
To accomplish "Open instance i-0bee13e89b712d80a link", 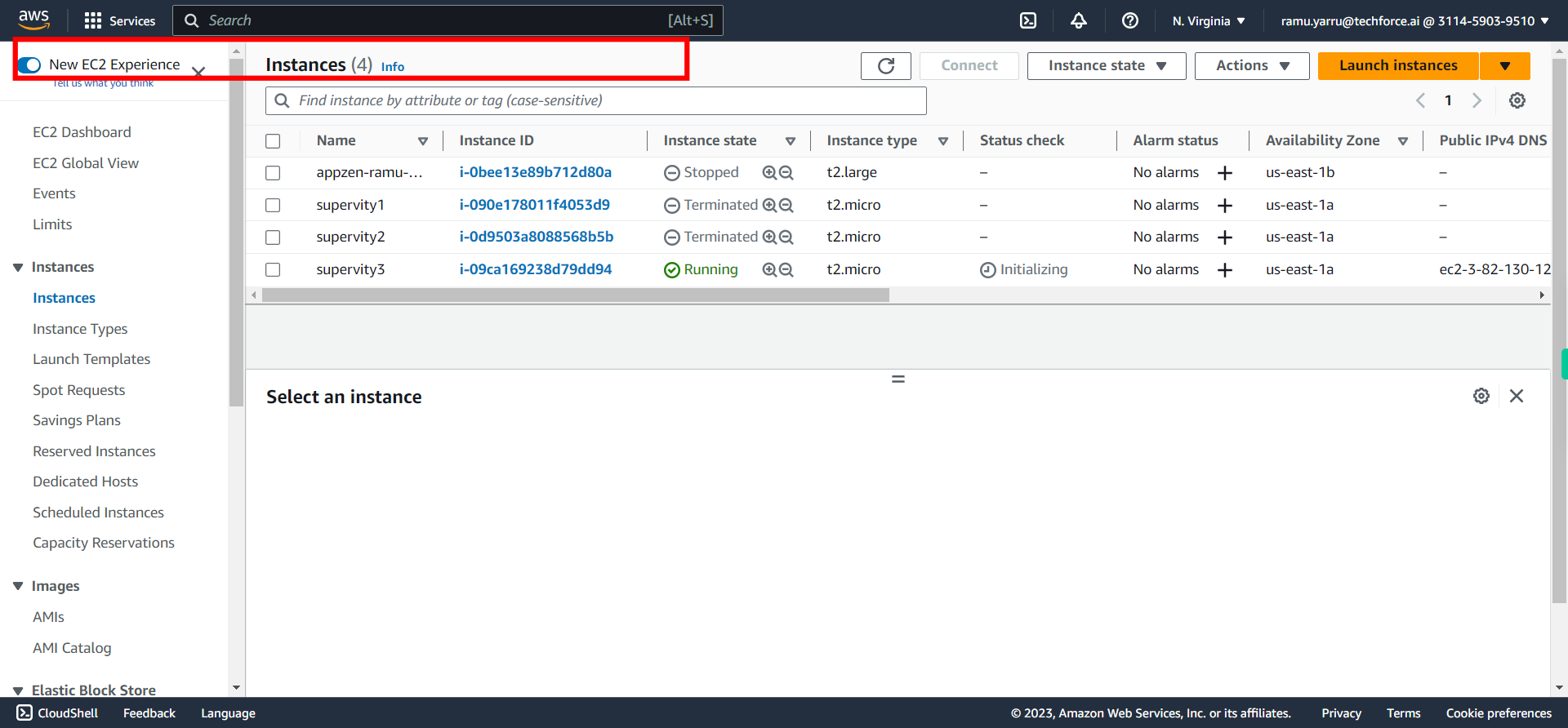I will (x=535, y=172).
